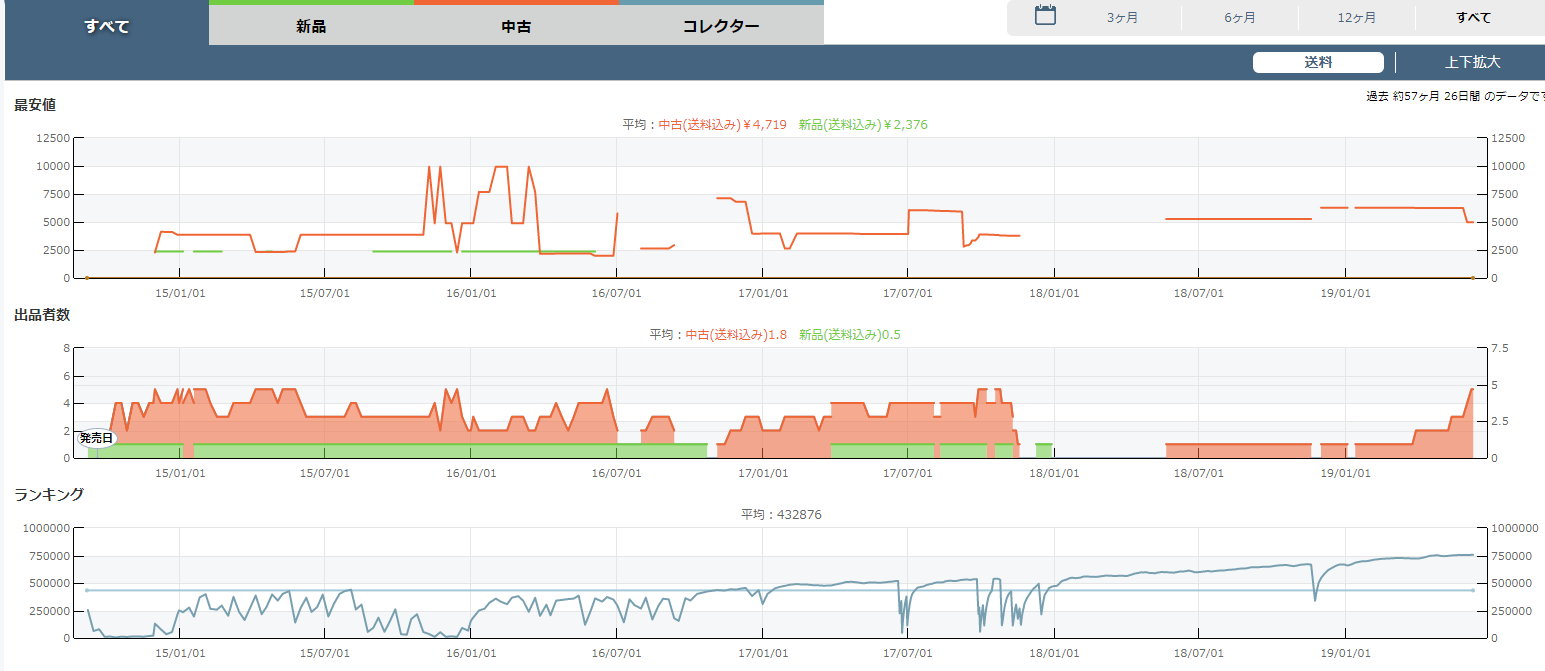Click the calendar icon beside the period options
Viewport: 1545px width, 671px height.
point(1045,16)
